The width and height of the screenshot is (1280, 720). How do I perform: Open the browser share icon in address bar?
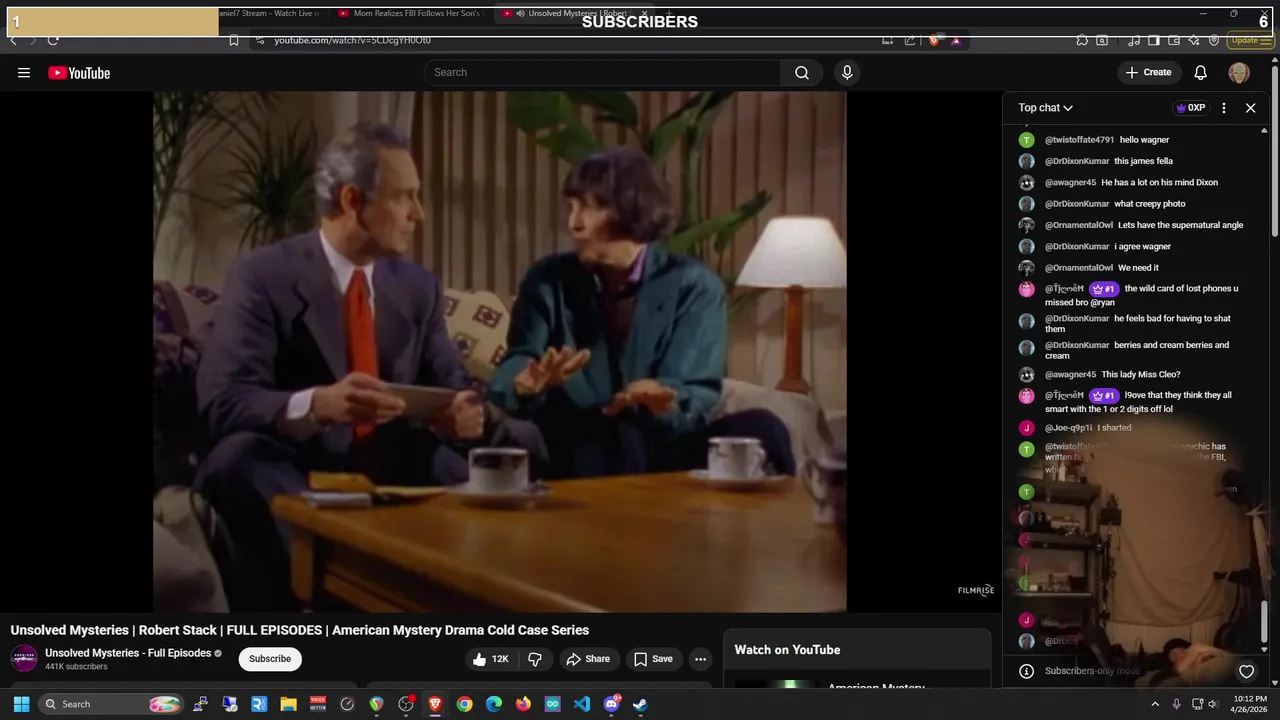(x=910, y=40)
